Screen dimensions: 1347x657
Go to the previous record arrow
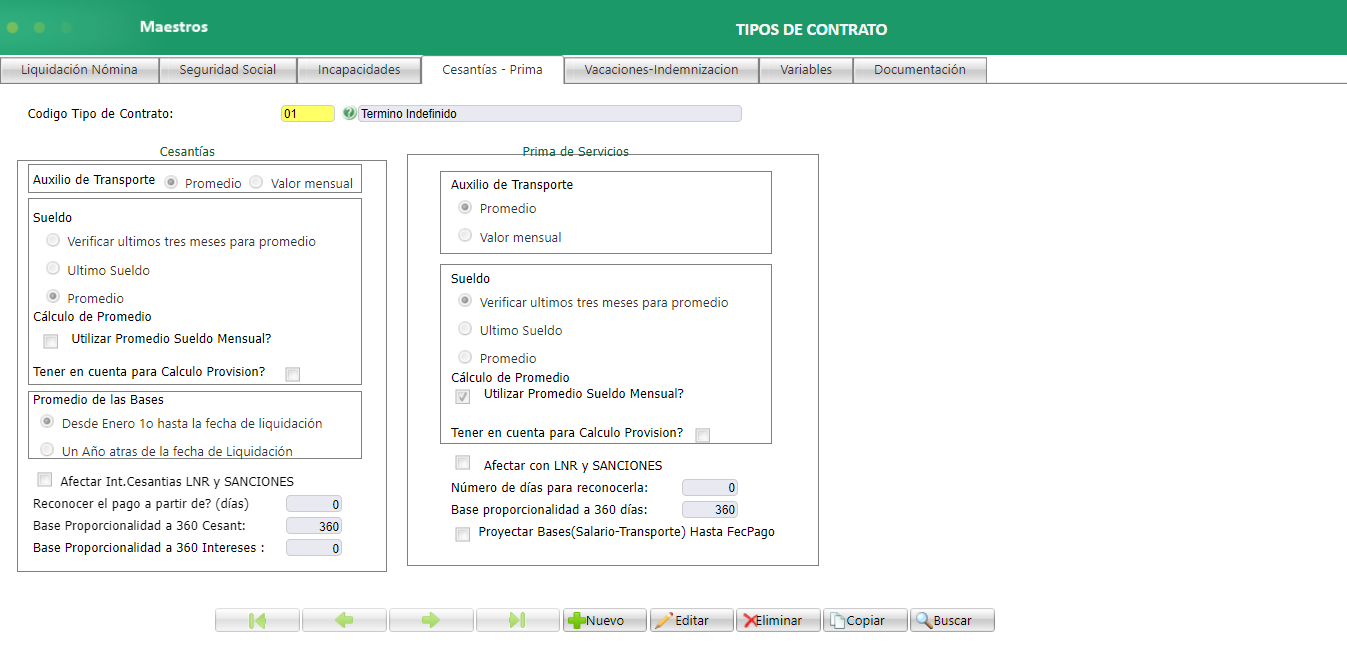pyautogui.click(x=344, y=620)
